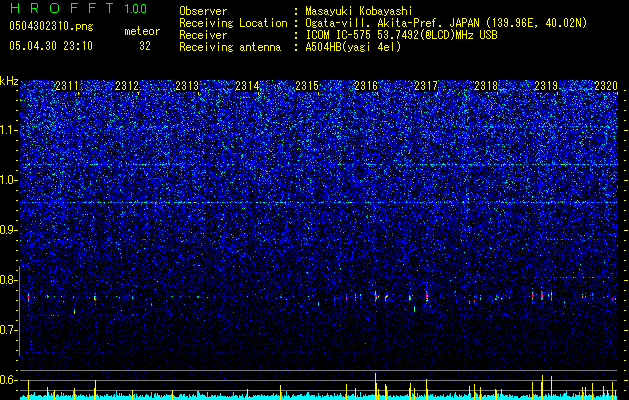Viewport: 629px width, 400px height.
Task: Click the 0.8 frequency axis label
Action: (8, 280)
